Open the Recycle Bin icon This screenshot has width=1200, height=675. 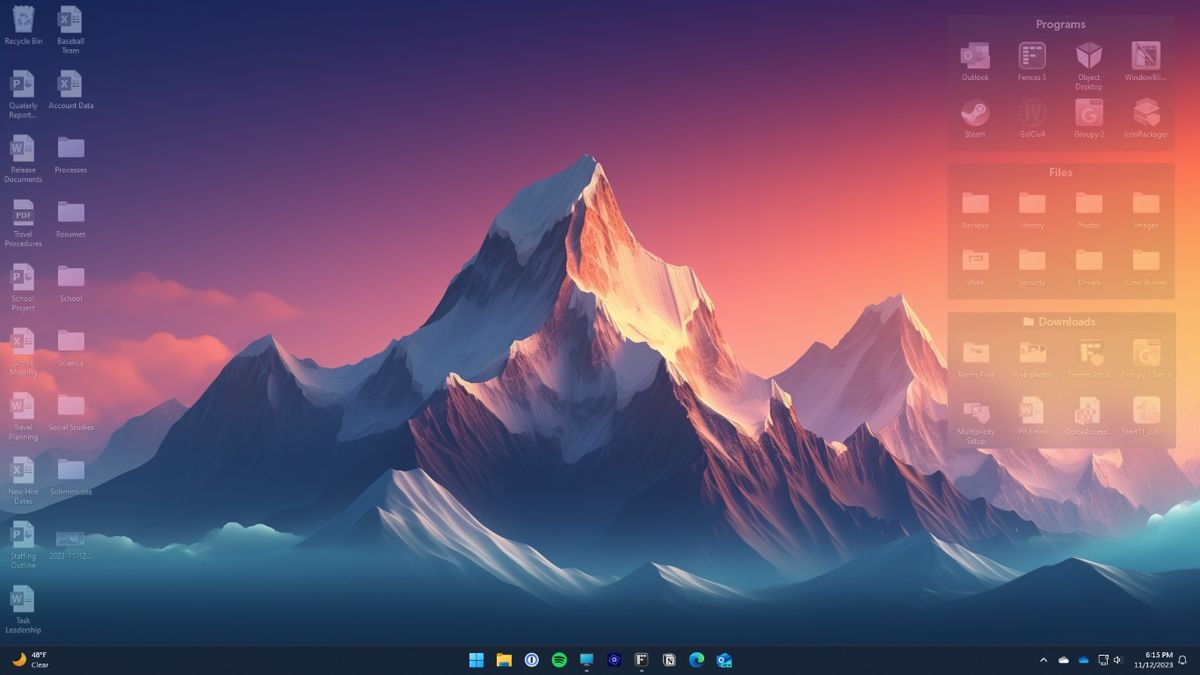(23, 26)
